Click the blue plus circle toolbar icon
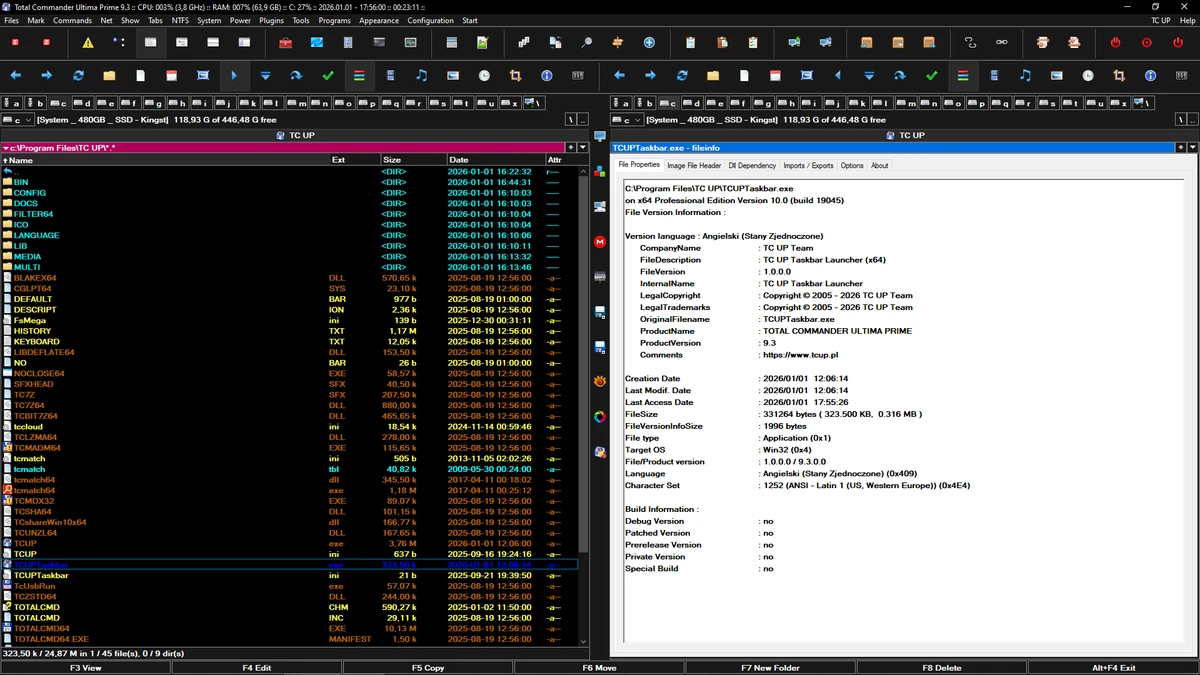 coord(649,43)
